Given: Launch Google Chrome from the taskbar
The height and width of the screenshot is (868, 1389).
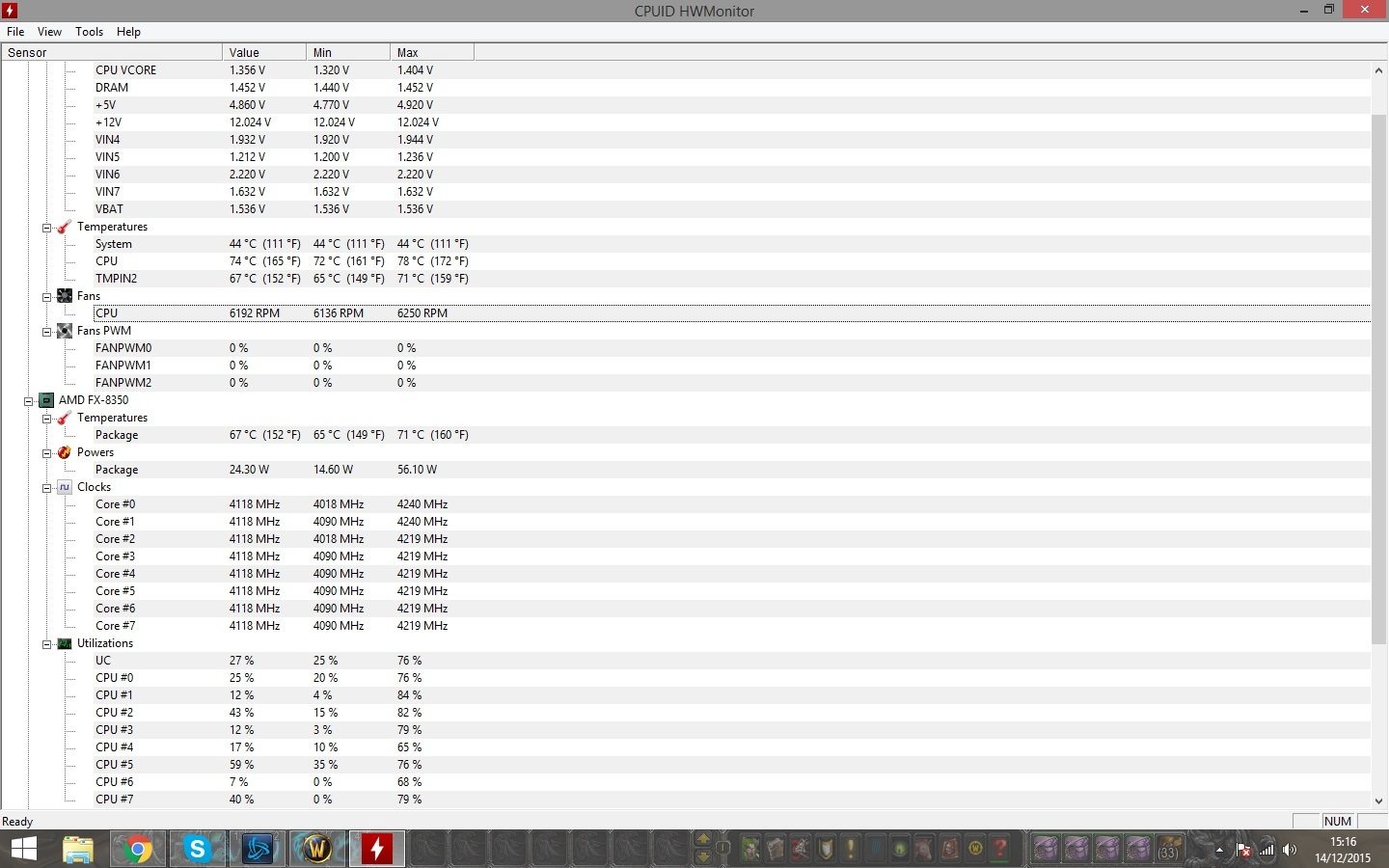Looking at the screenshot, I should (x=138, y=849).
